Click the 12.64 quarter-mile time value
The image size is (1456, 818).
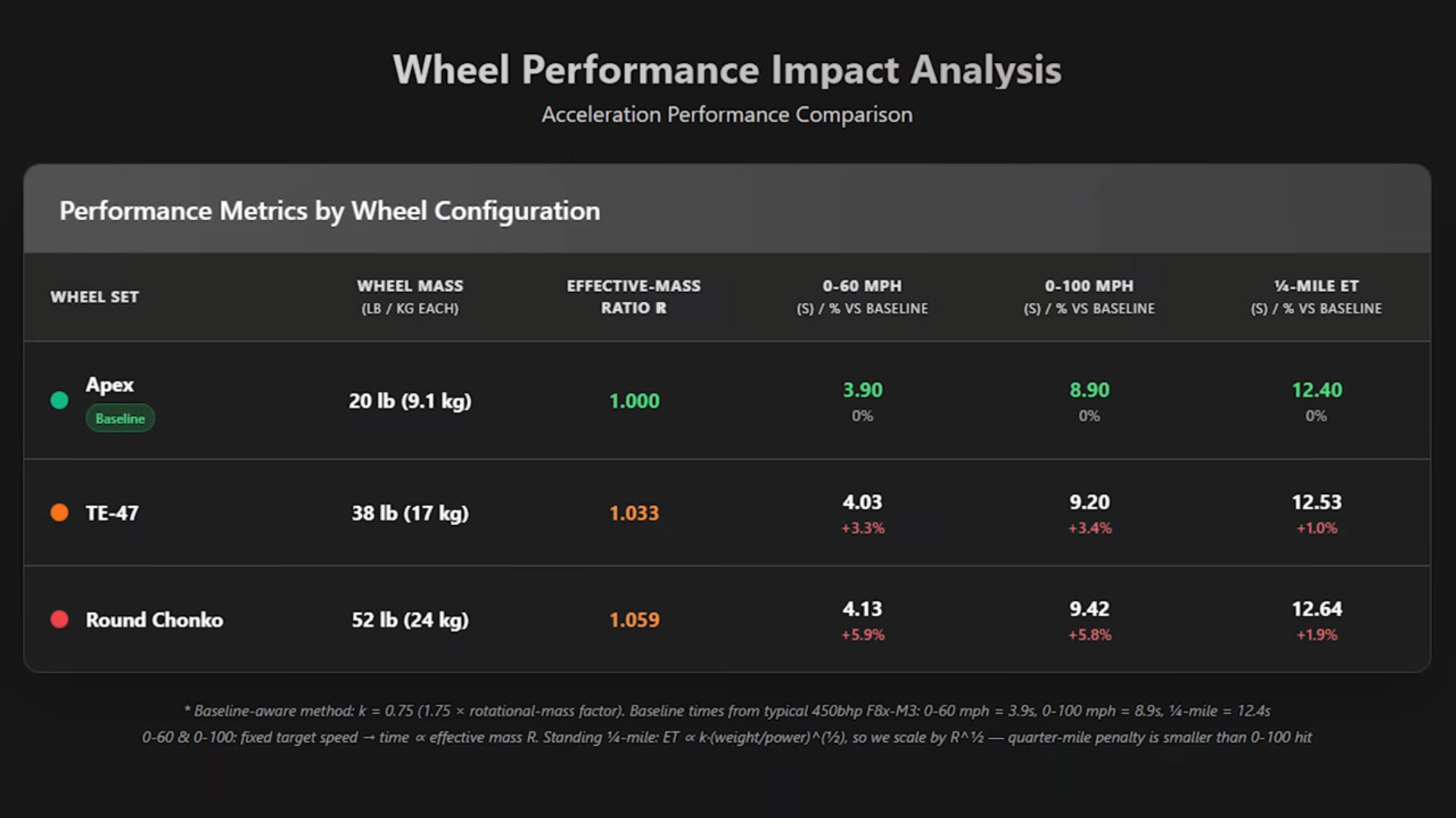pyautogui.click(x=1316, y=609)
